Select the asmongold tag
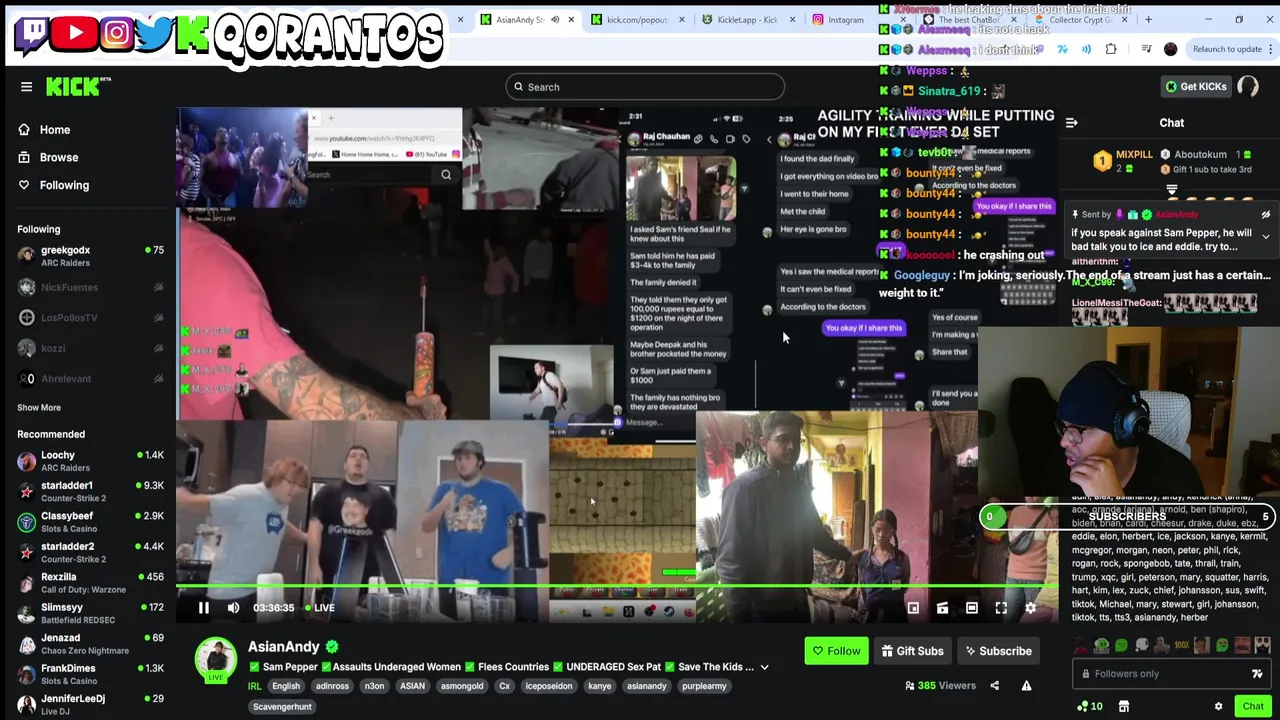 462,686
